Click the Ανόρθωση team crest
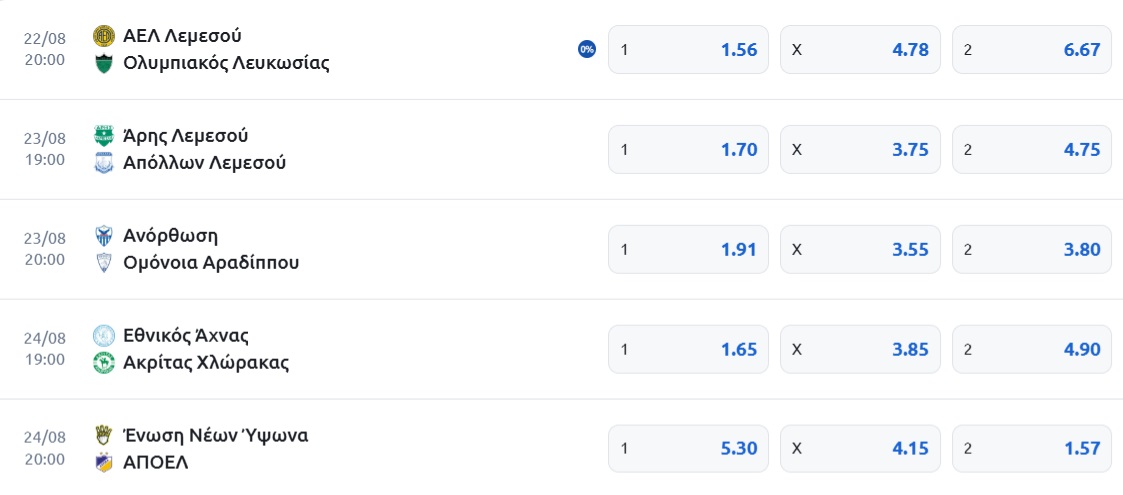The height and width of the screenshot is (495, 1123). 104,236
